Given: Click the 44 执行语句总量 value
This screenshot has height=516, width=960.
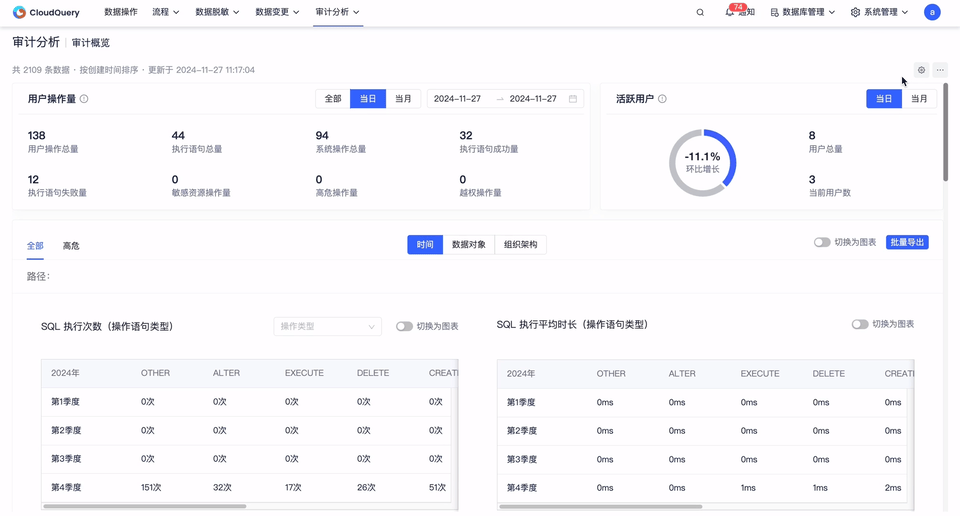Looking at the screenshot, I should click(178, 135).
